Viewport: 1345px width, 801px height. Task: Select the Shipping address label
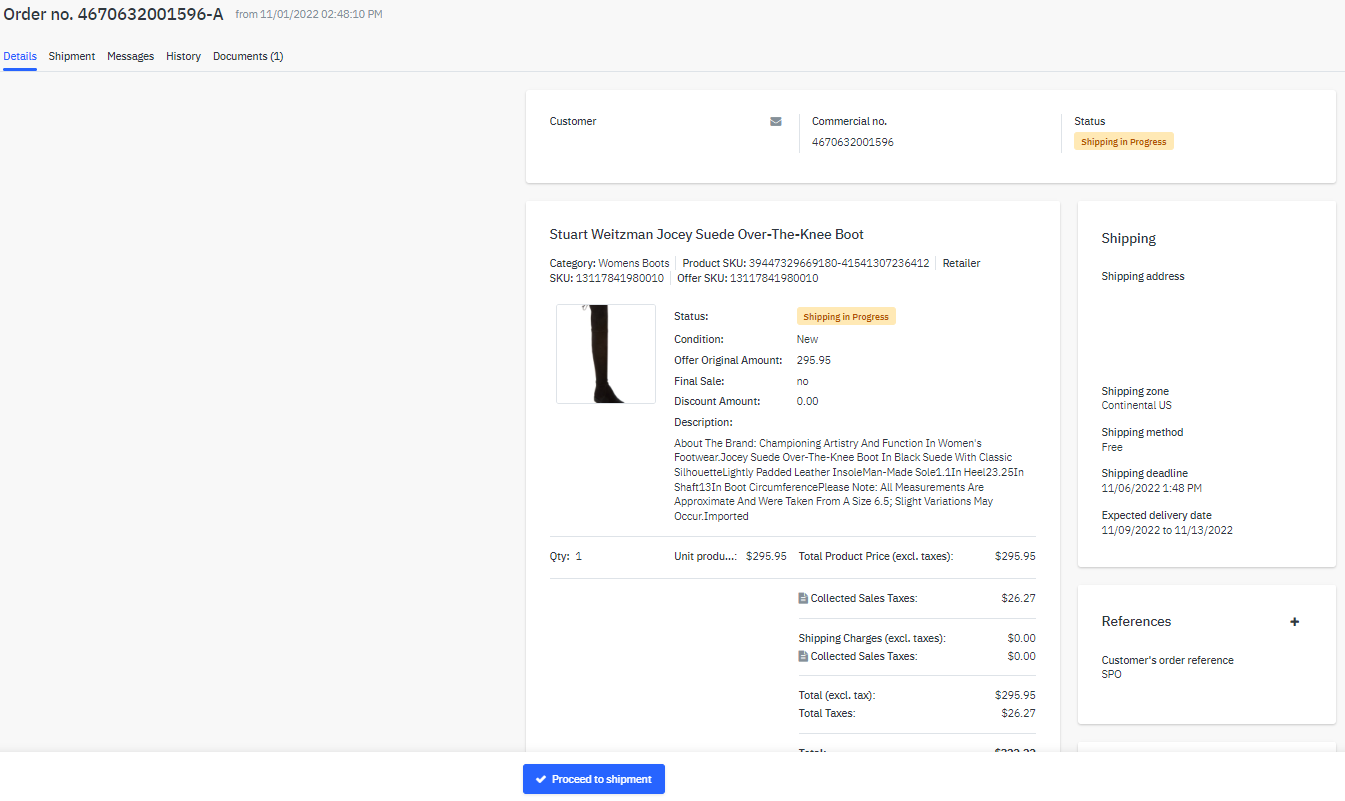1143,276
